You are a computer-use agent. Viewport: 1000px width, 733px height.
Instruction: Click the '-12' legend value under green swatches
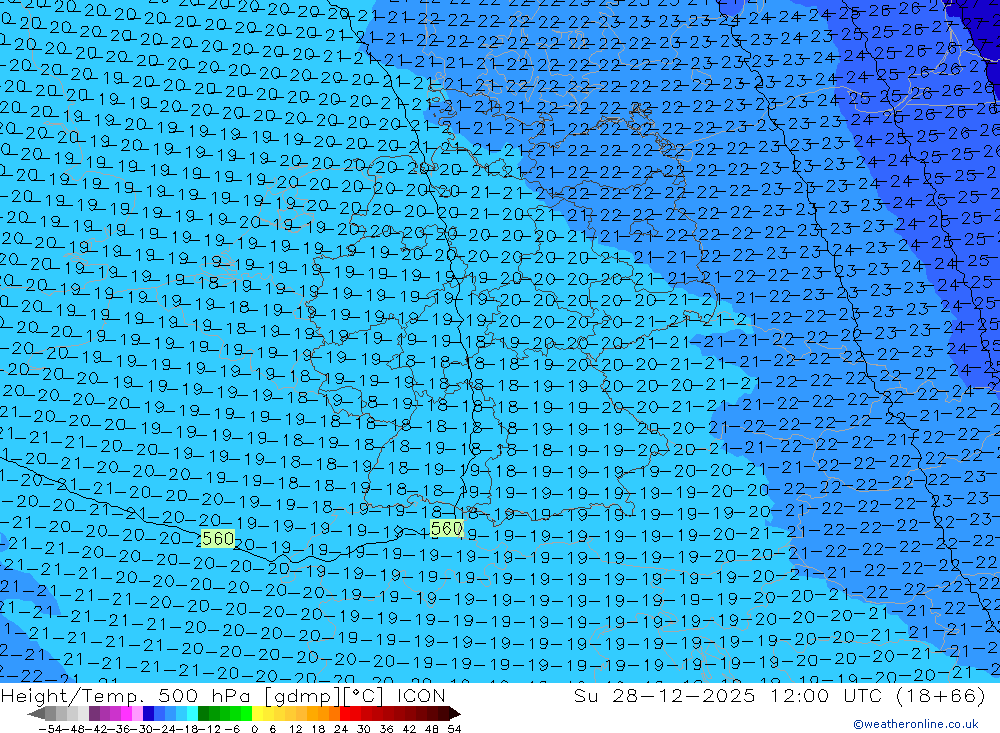(x=210, y=729)
